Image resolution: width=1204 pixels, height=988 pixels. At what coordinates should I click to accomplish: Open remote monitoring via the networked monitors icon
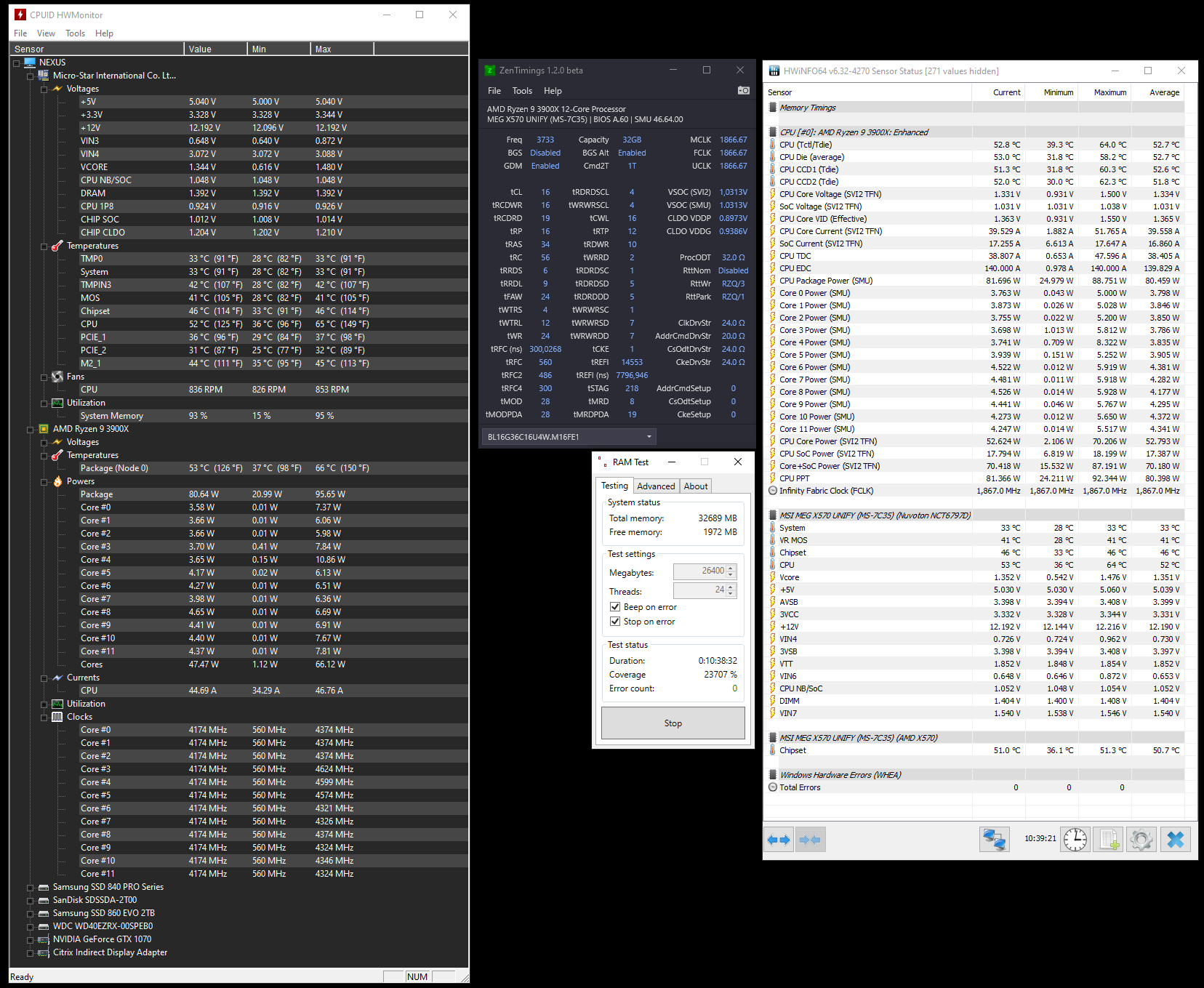(995, 839)
